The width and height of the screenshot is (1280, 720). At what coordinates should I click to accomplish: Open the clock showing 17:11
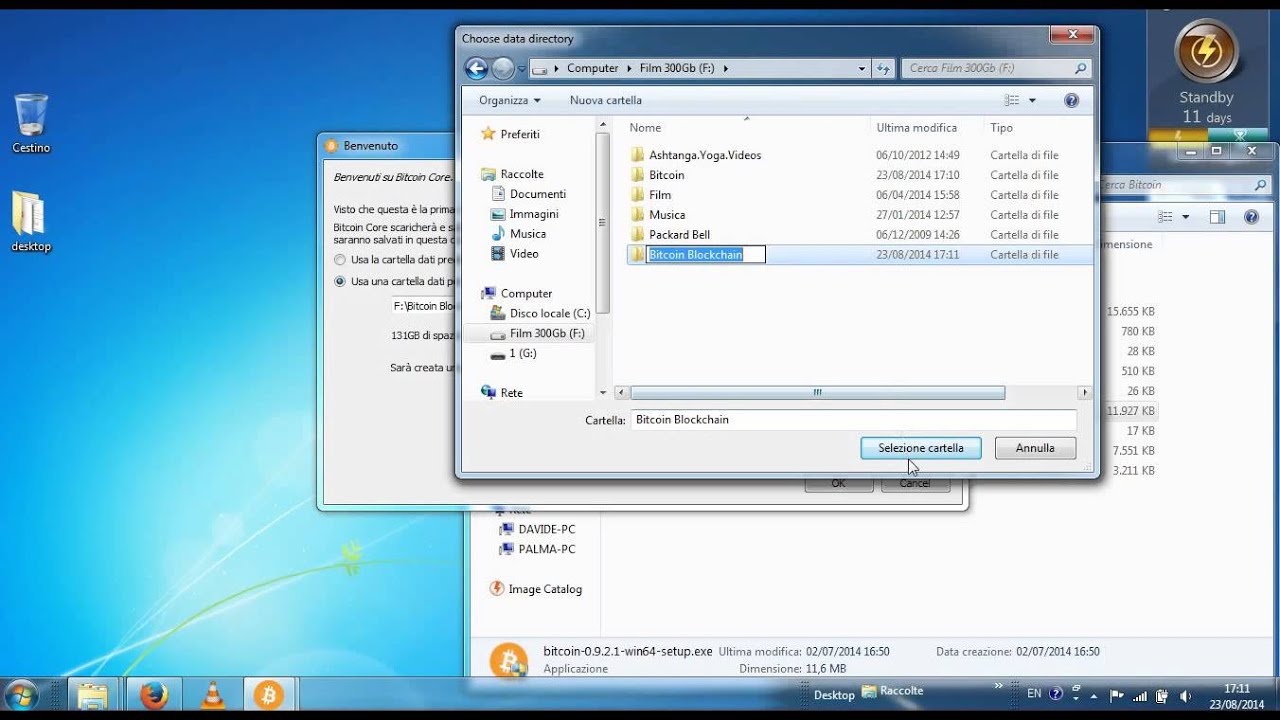point(1237,695)
